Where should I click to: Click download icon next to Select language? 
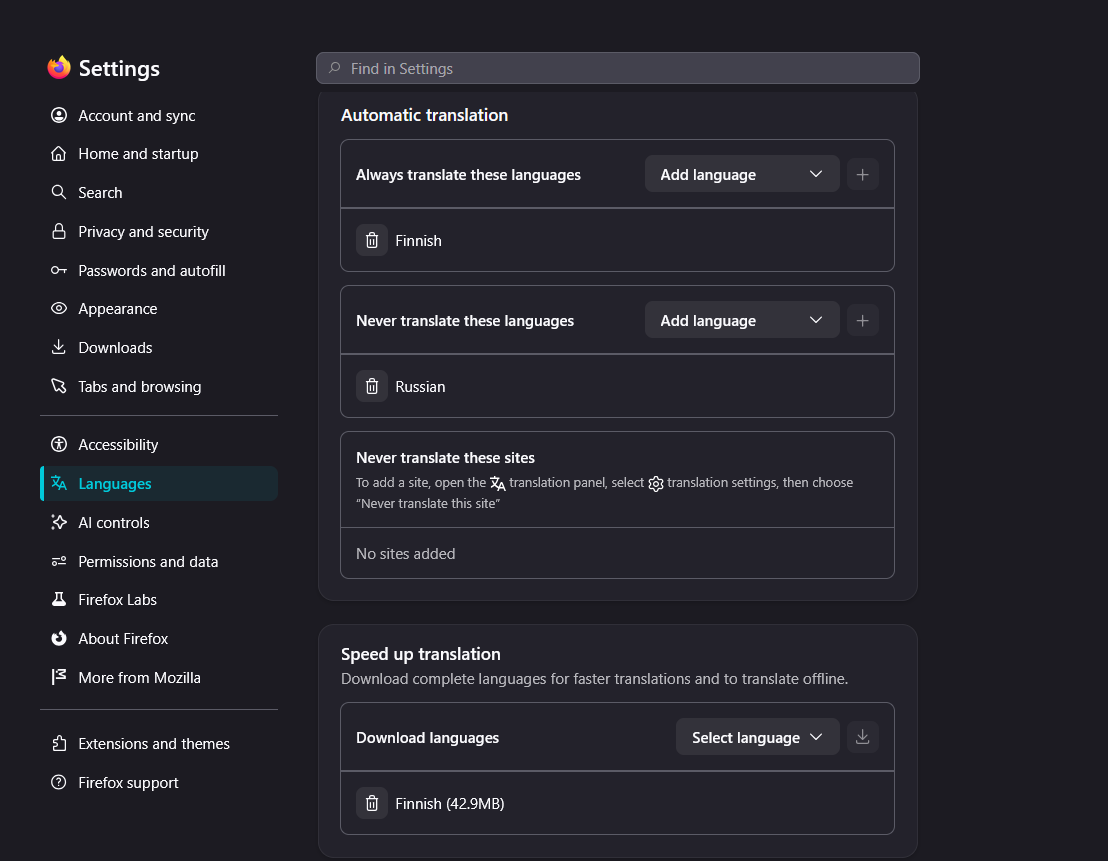click(x=862, y=737)
